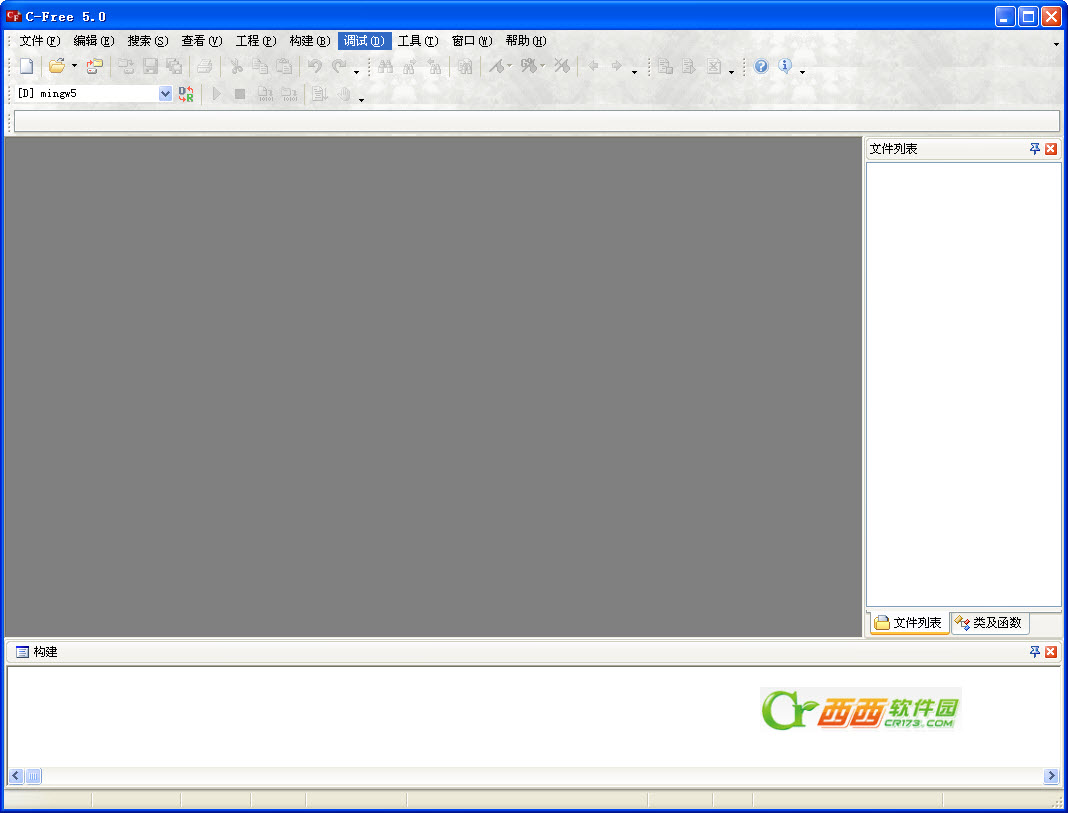1068x813 pixels.
Task: Click the navigate back arrow icon
Action: point(593,66)
